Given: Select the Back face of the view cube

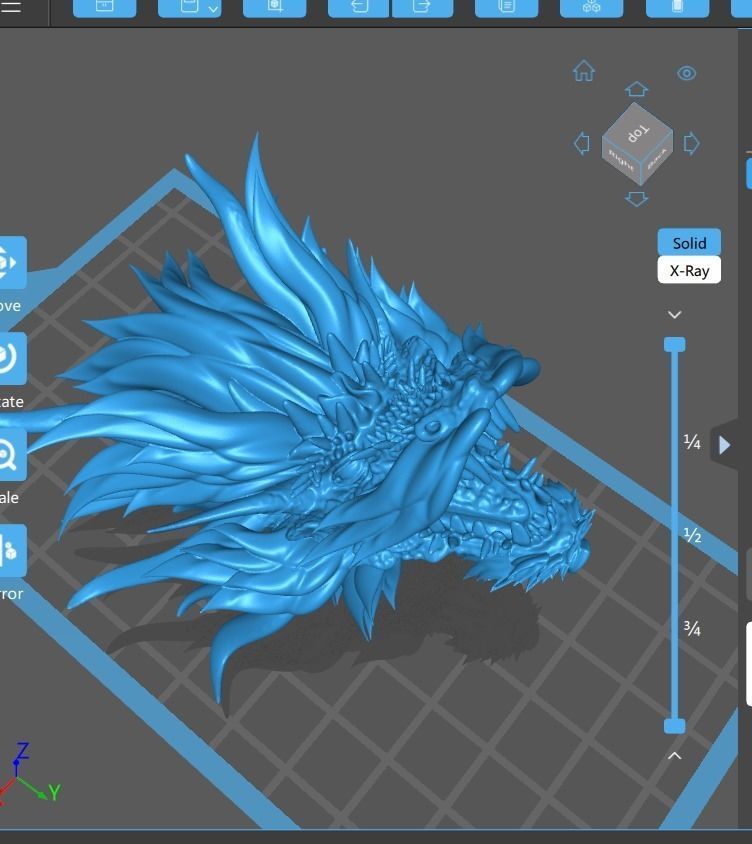Looking at the screenshot, I should [x=657, y=159].
